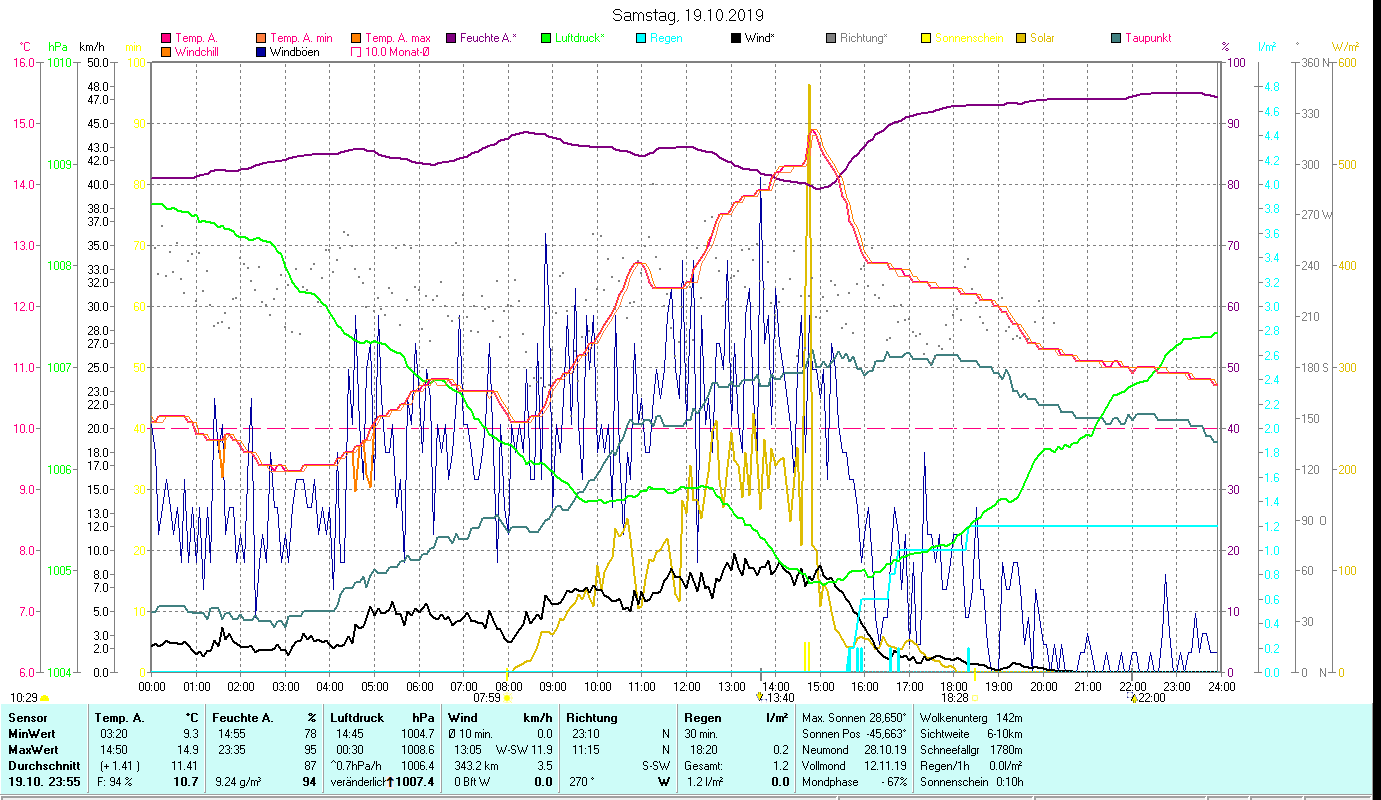The width and height of the screenshot is (1381, 800).
Task: Click the Temp. A. max legend swatch
Action: click(x=357, y=39)
